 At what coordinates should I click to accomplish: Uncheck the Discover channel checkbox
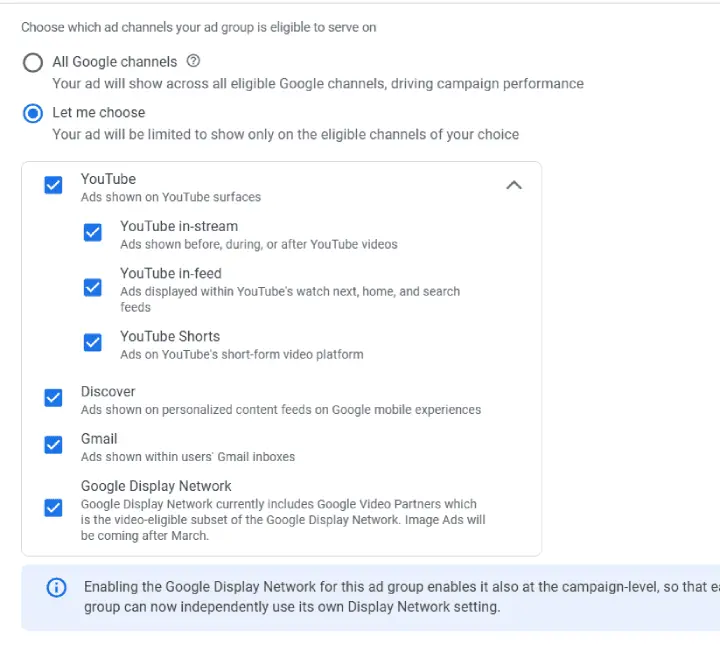pyautogui.click(x=54, y=398)
